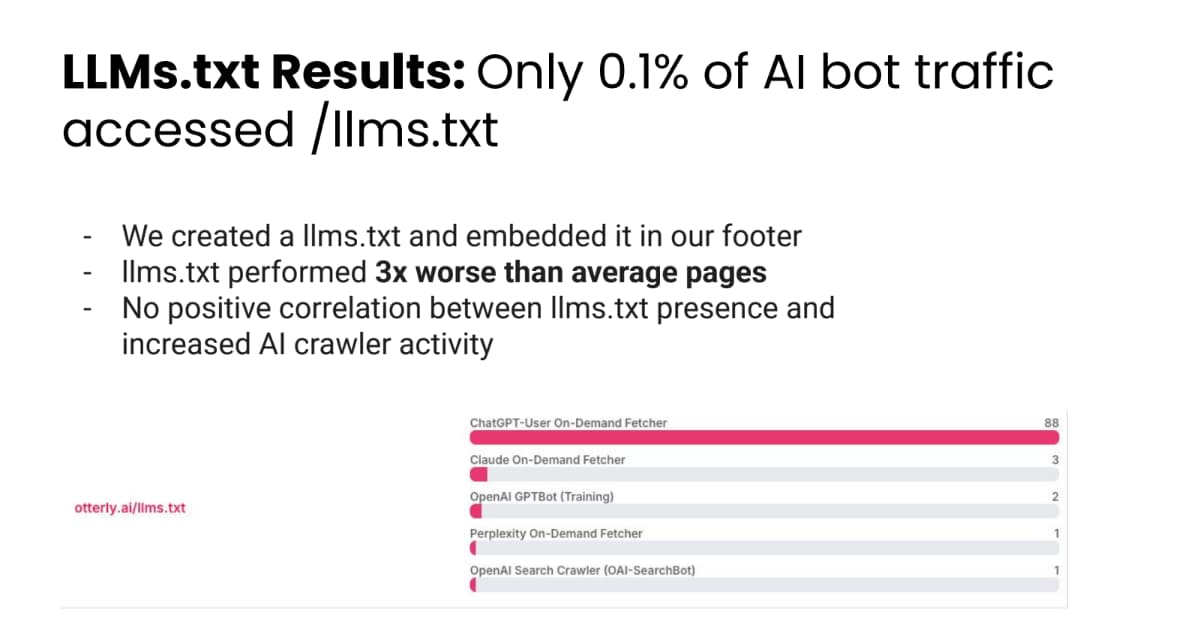Click the Claude On-Demand Fetcher label

click(548, 460)
